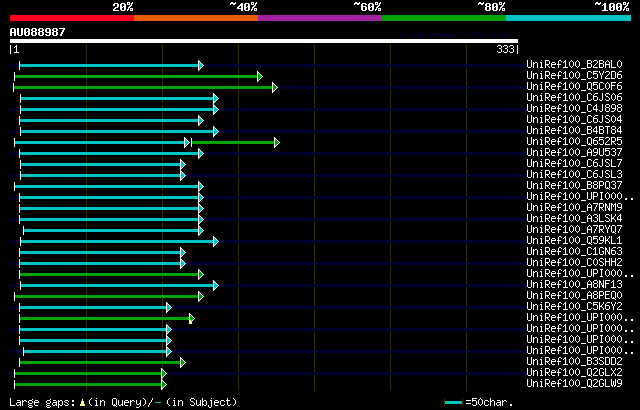Click the cyan alignment bar for B8PQ37
Viewport: 640px width, 410px height.
[107, 186]
